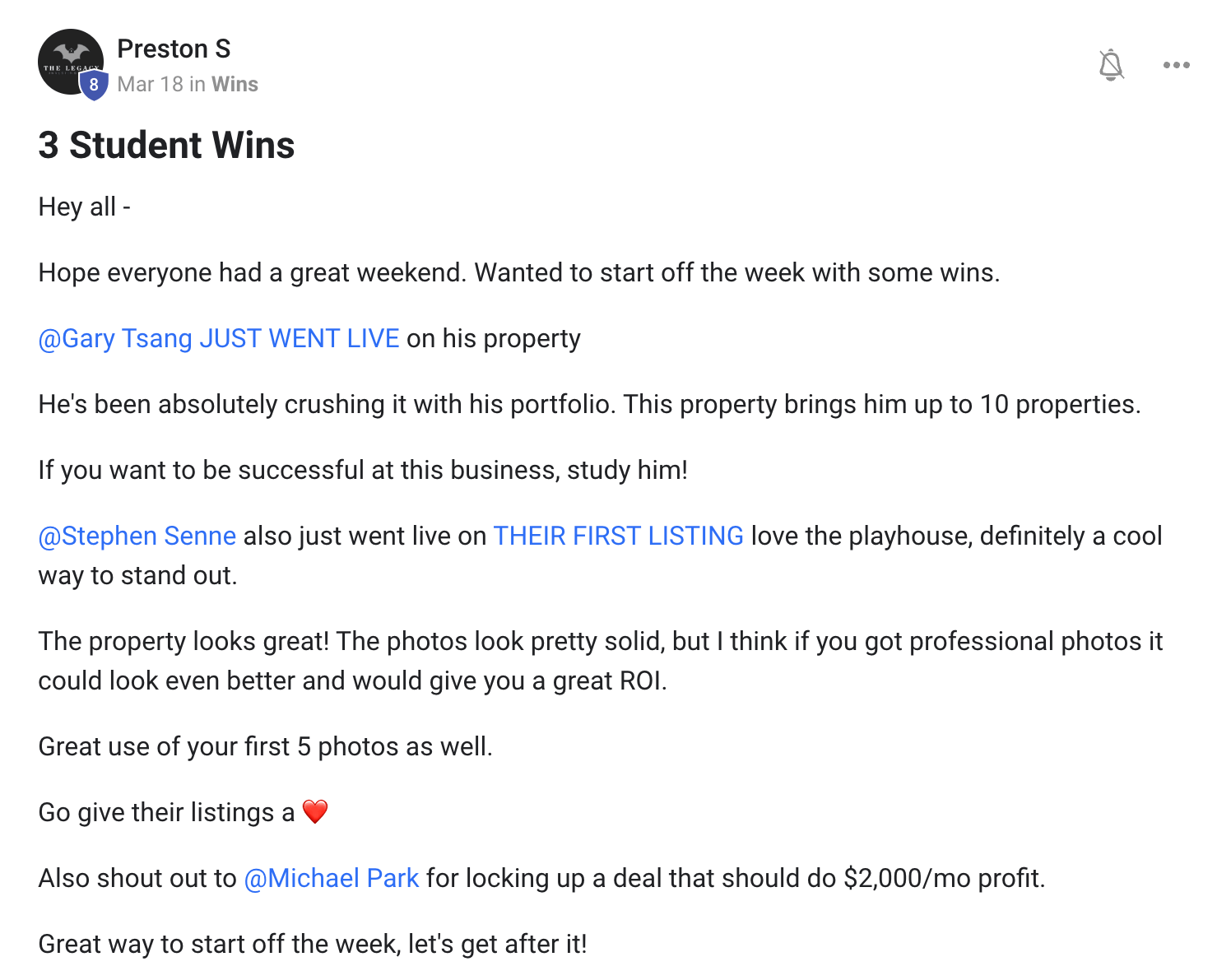The height and width of the screenshot is (980, 1231).
Task: Follow the JUST WENT LIVE link
Action: [x=300, y=338]
